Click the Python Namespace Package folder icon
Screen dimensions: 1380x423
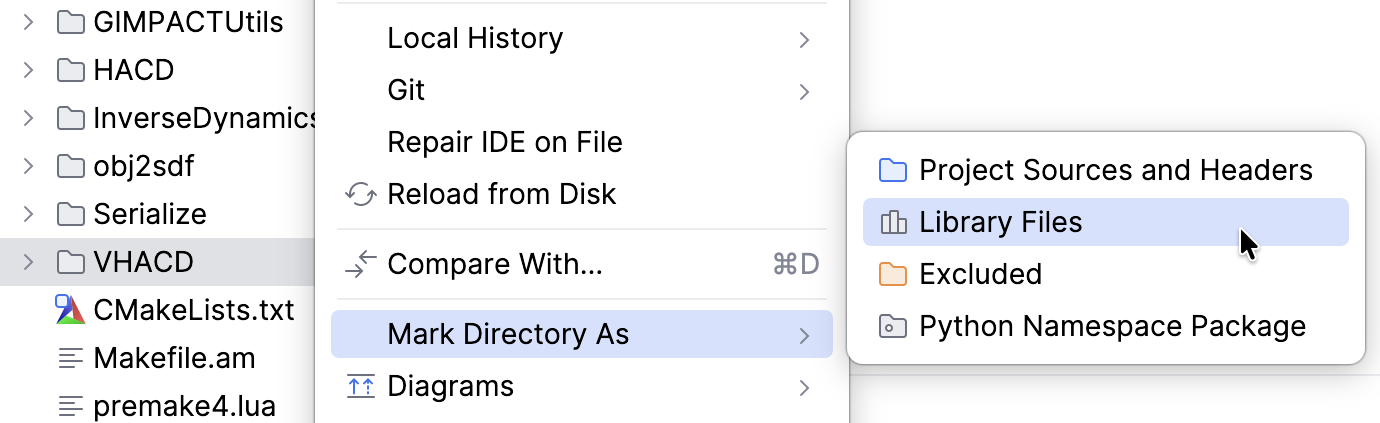[892, 326]
